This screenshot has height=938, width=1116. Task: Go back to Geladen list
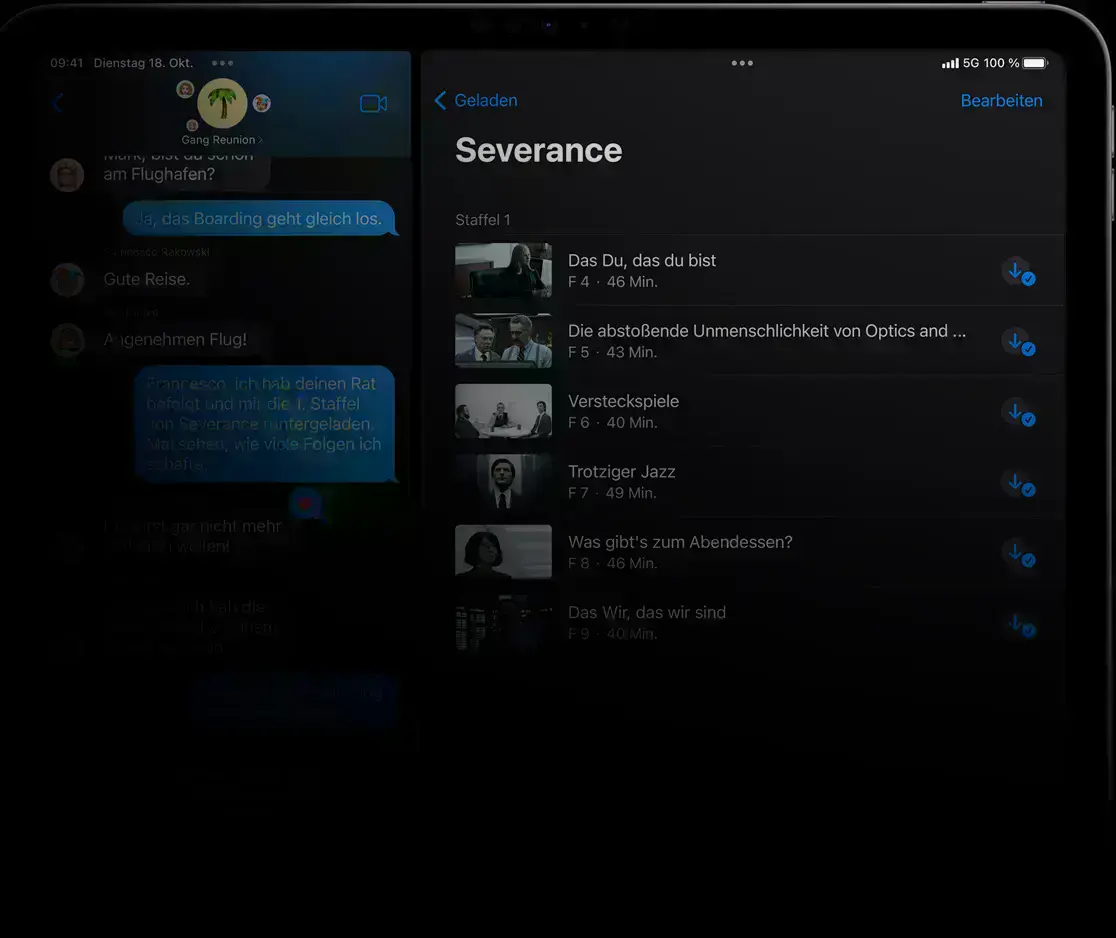click(x=476, y=100)
